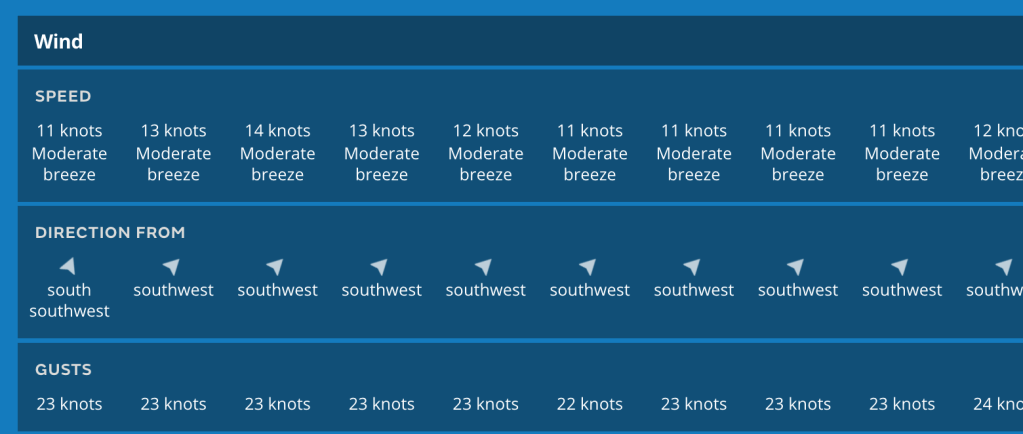
Task: Click the 23 knots gust below south southwest
Action: pos(69,404)
